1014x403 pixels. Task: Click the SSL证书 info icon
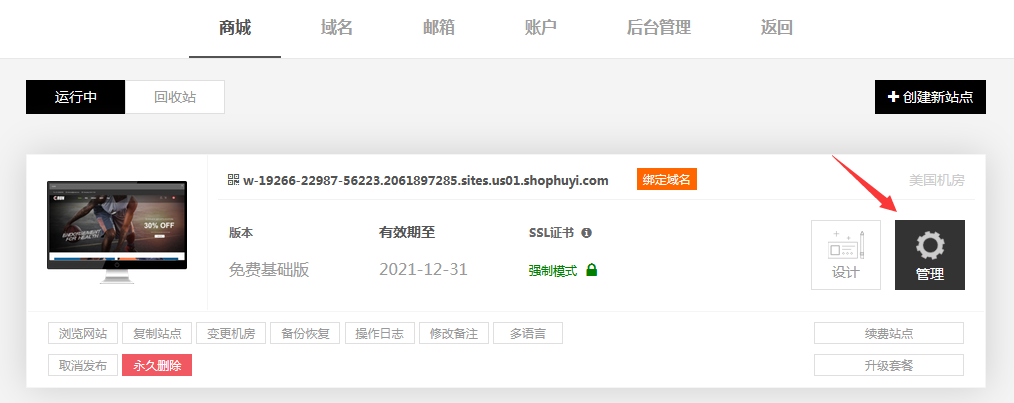pyautogui.click(x=586, y=233)
